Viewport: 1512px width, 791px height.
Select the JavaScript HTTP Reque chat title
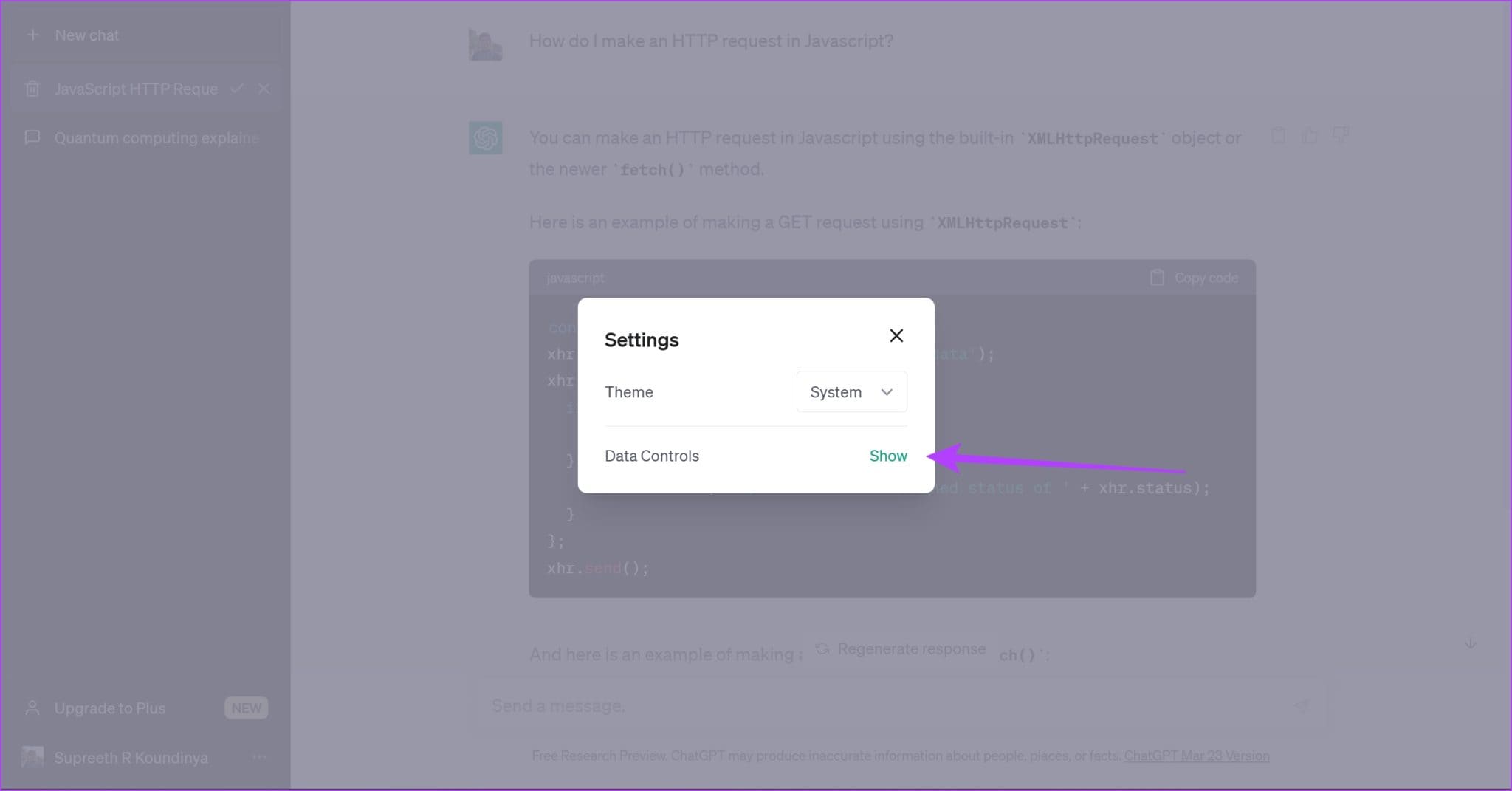(x=136, y=89)
